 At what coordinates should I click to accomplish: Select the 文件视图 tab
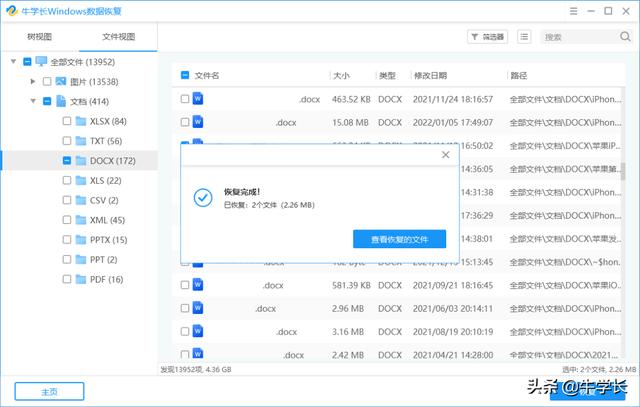pos(118,37)
